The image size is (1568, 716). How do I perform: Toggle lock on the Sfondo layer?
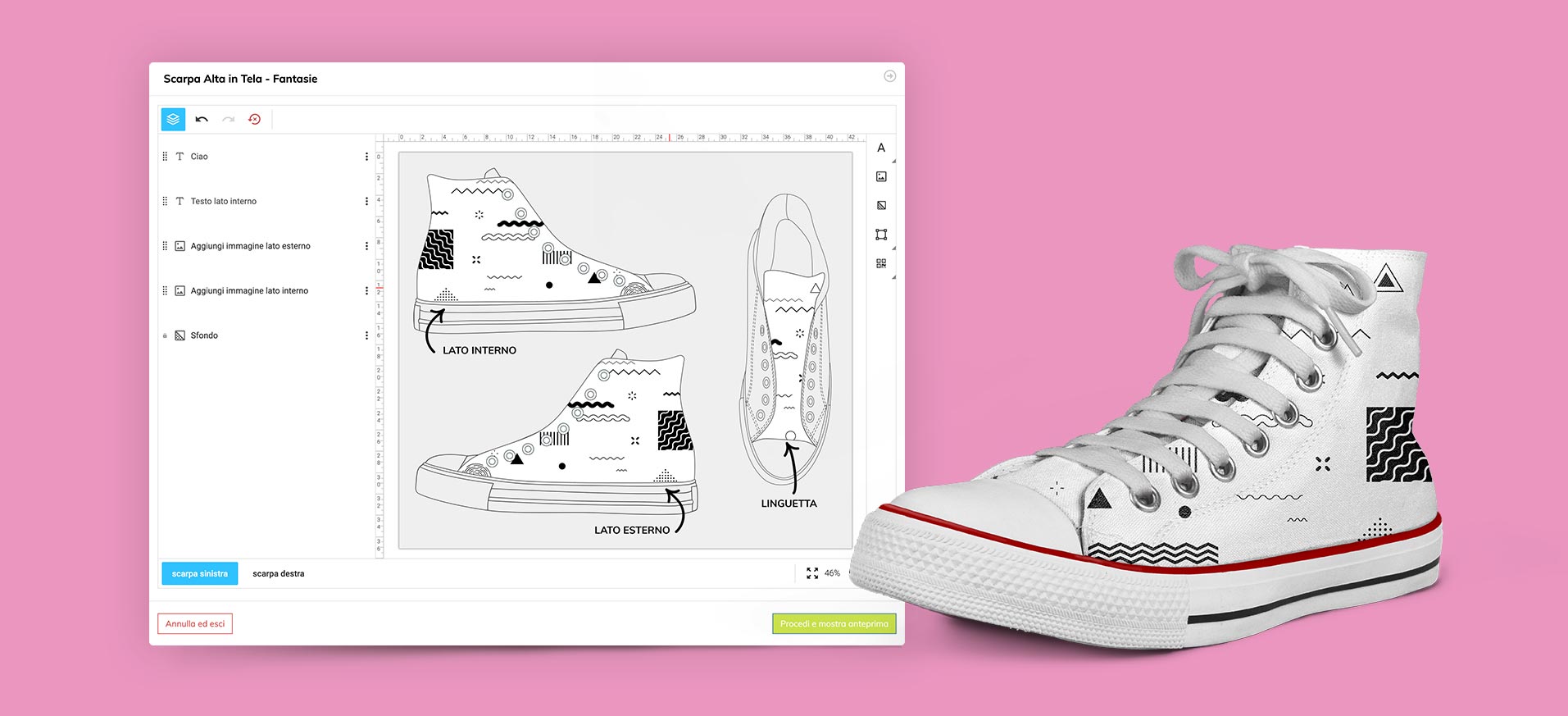(x=165, y=335)
